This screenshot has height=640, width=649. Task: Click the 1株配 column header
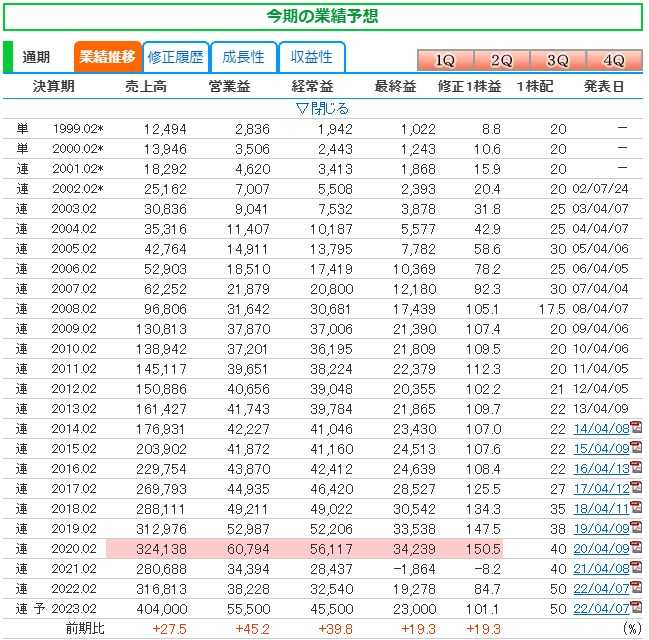(x=534, y=86)
